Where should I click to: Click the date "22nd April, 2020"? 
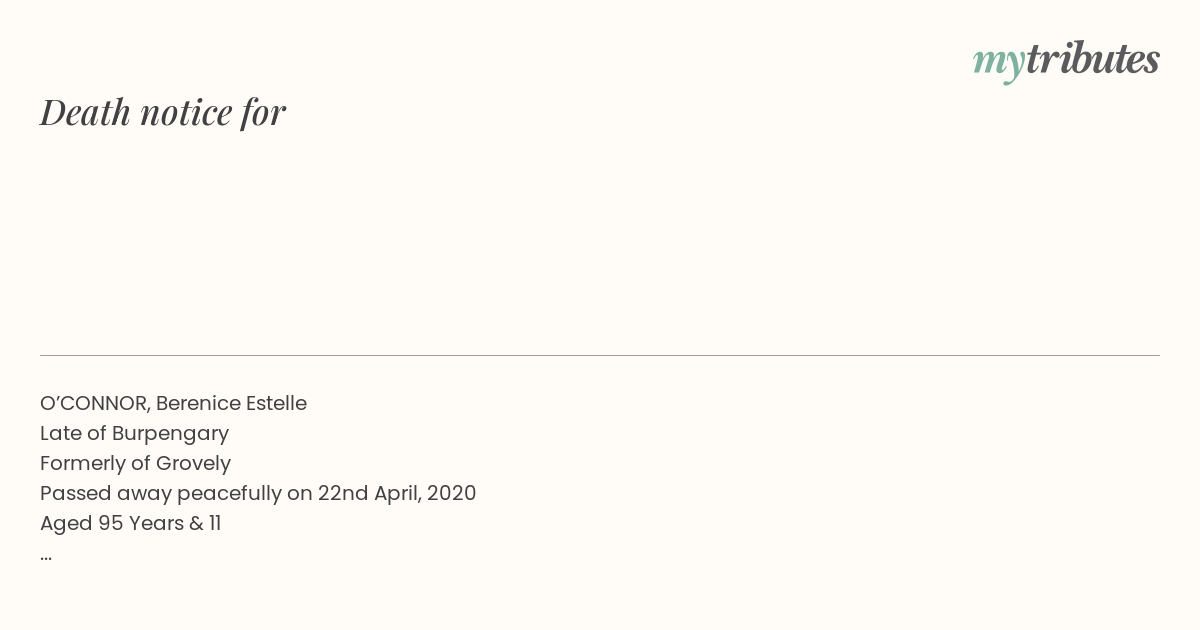coord(397,493)
